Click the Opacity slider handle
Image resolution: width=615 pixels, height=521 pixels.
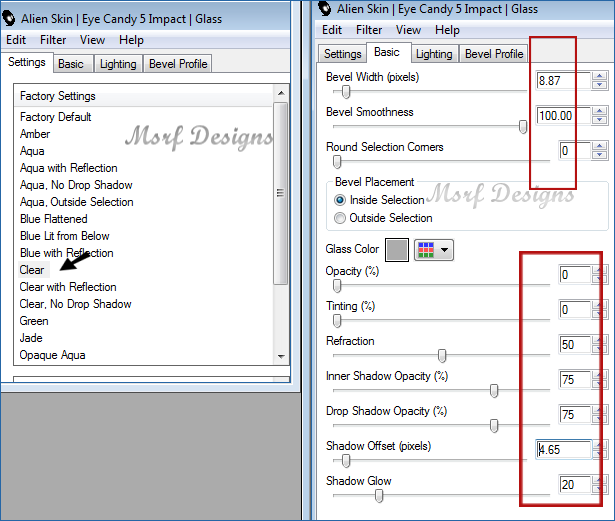point(337,286)
